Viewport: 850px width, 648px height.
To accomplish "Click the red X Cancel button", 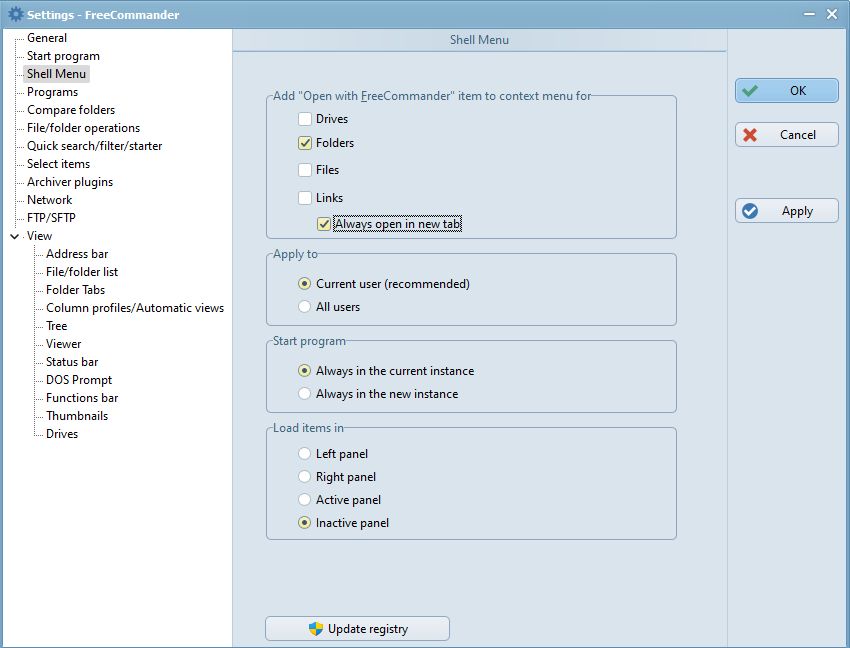I will tap(786, 135).
